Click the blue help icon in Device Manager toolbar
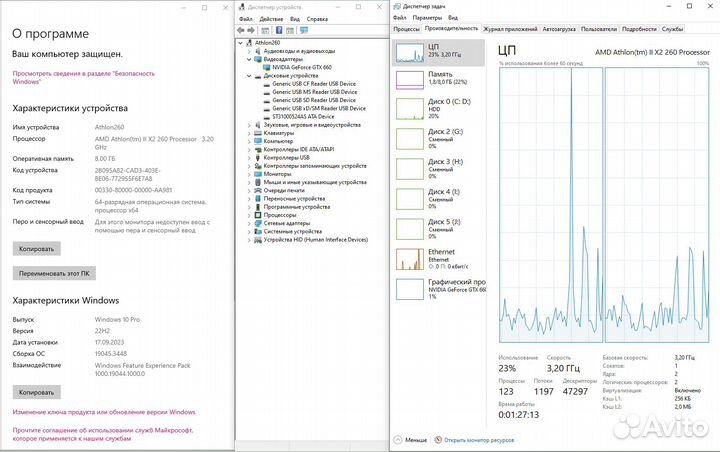 tap(279, 30)
